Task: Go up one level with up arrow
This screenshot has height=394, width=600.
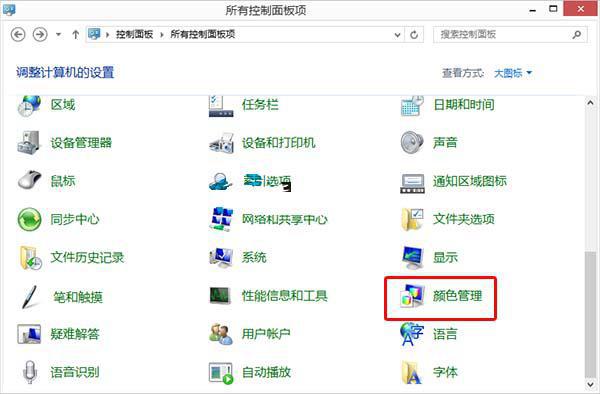Action: point(75,35)
